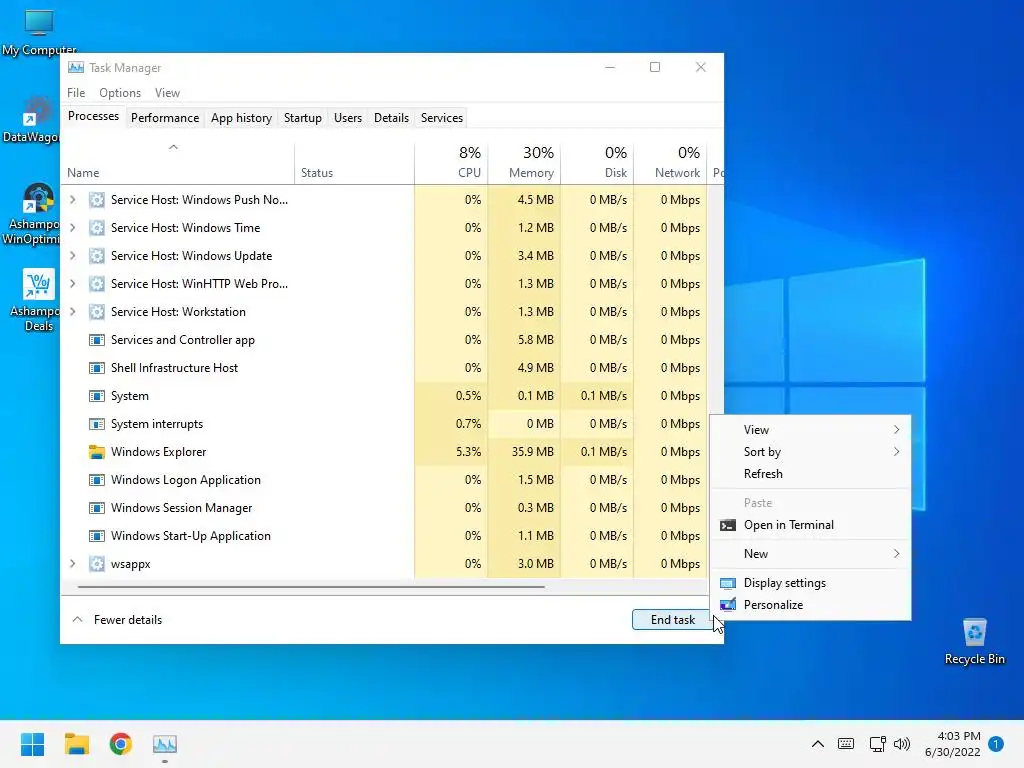Switch to the Startup tab
This screenshot has width=1024, height=768.
pos(302,118)
